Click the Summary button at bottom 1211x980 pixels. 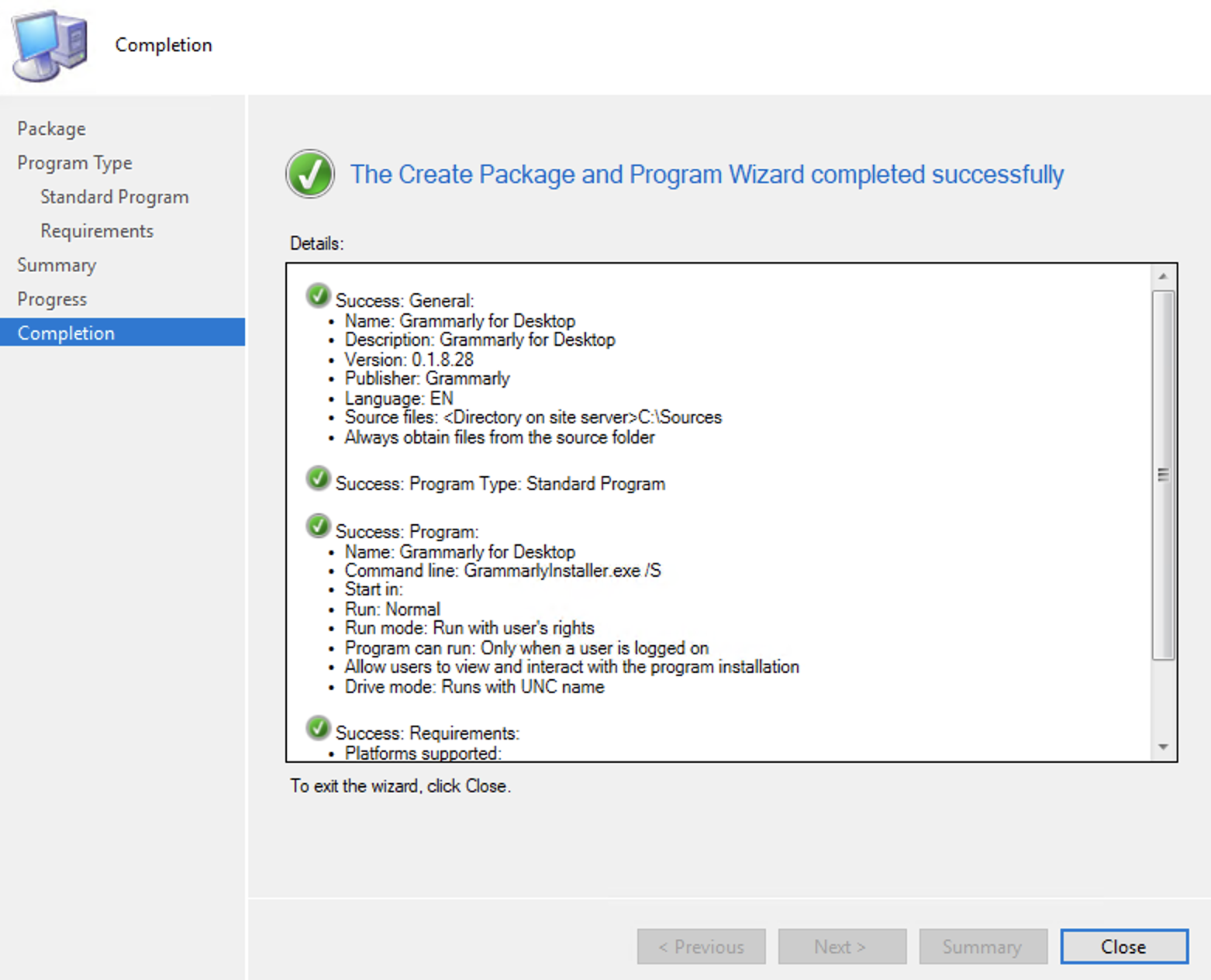coord(983,947)
